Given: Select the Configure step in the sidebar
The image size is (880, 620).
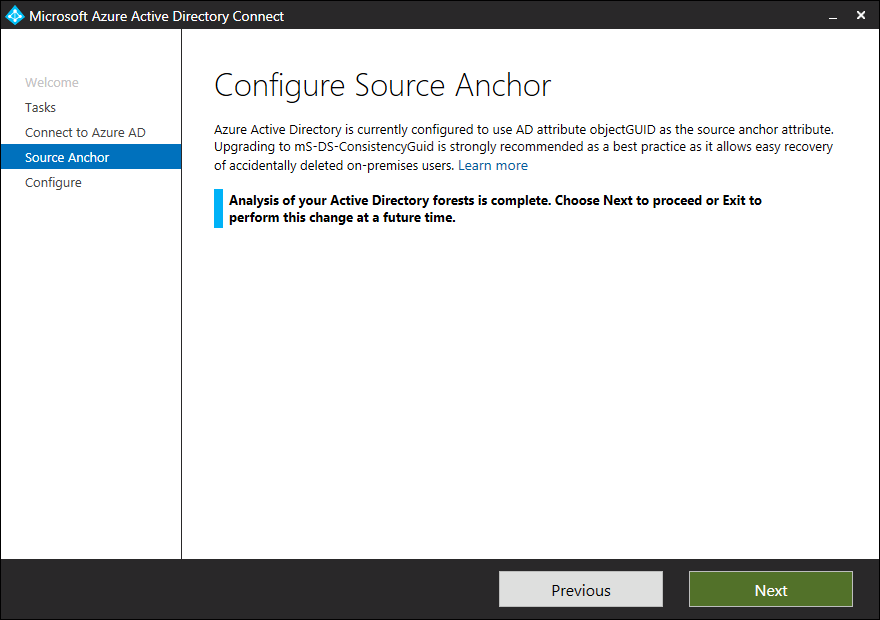Looking at the screenshot, I should [53, 182].
